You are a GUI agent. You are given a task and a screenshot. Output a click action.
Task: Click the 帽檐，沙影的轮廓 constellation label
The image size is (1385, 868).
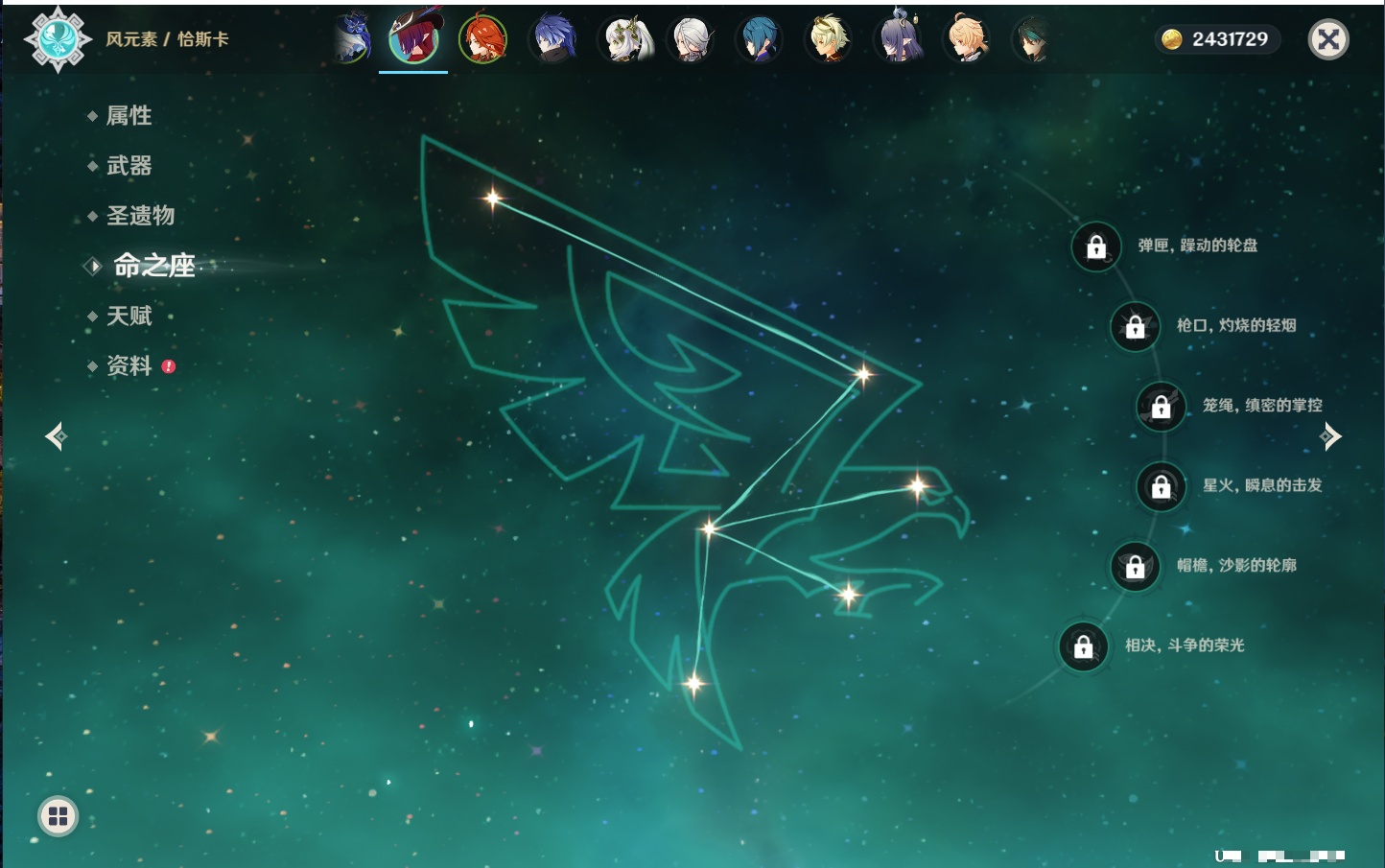point(1236,565)
